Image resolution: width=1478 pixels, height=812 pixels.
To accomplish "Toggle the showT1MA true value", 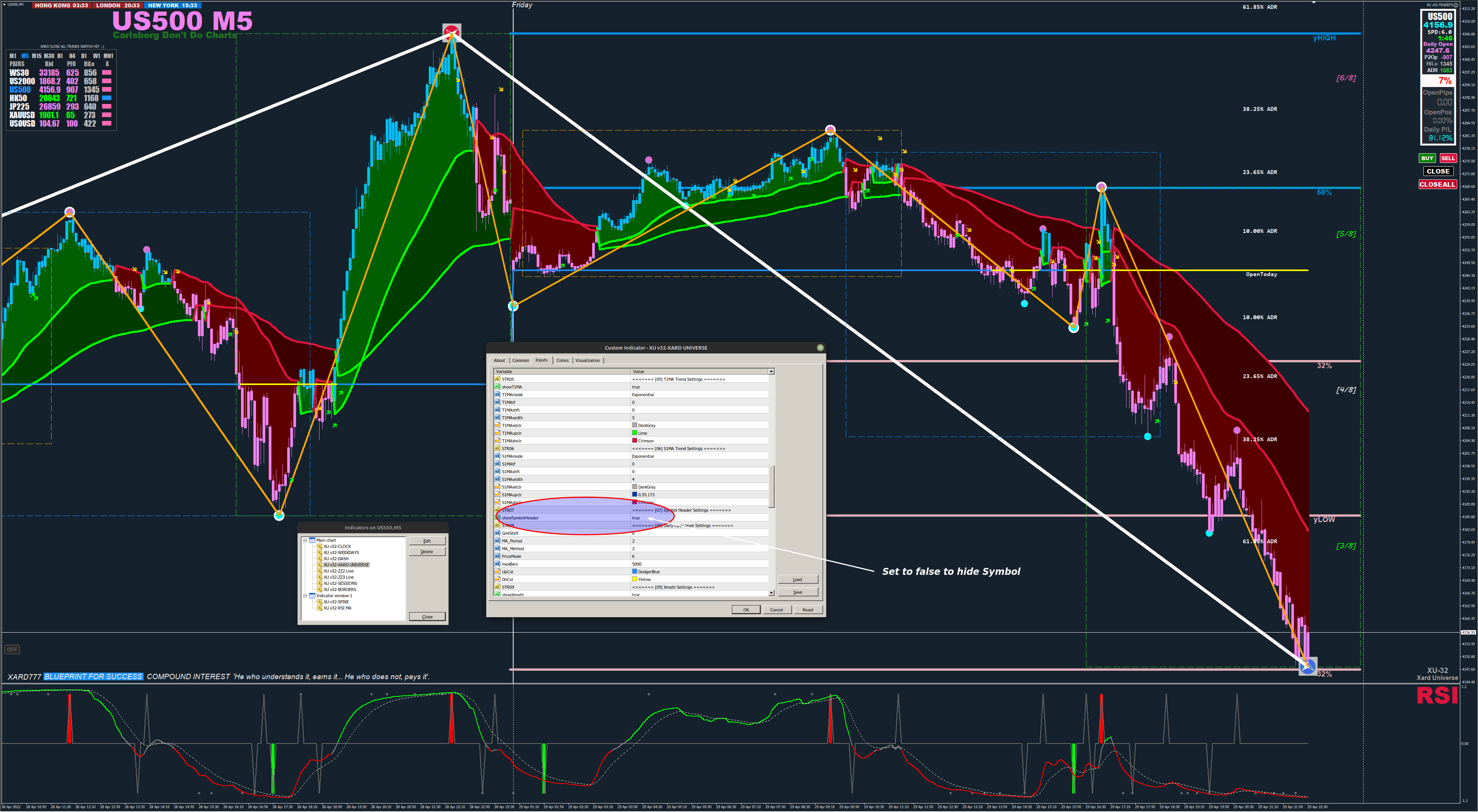I will pyautogui.click(x=636, y=387).
